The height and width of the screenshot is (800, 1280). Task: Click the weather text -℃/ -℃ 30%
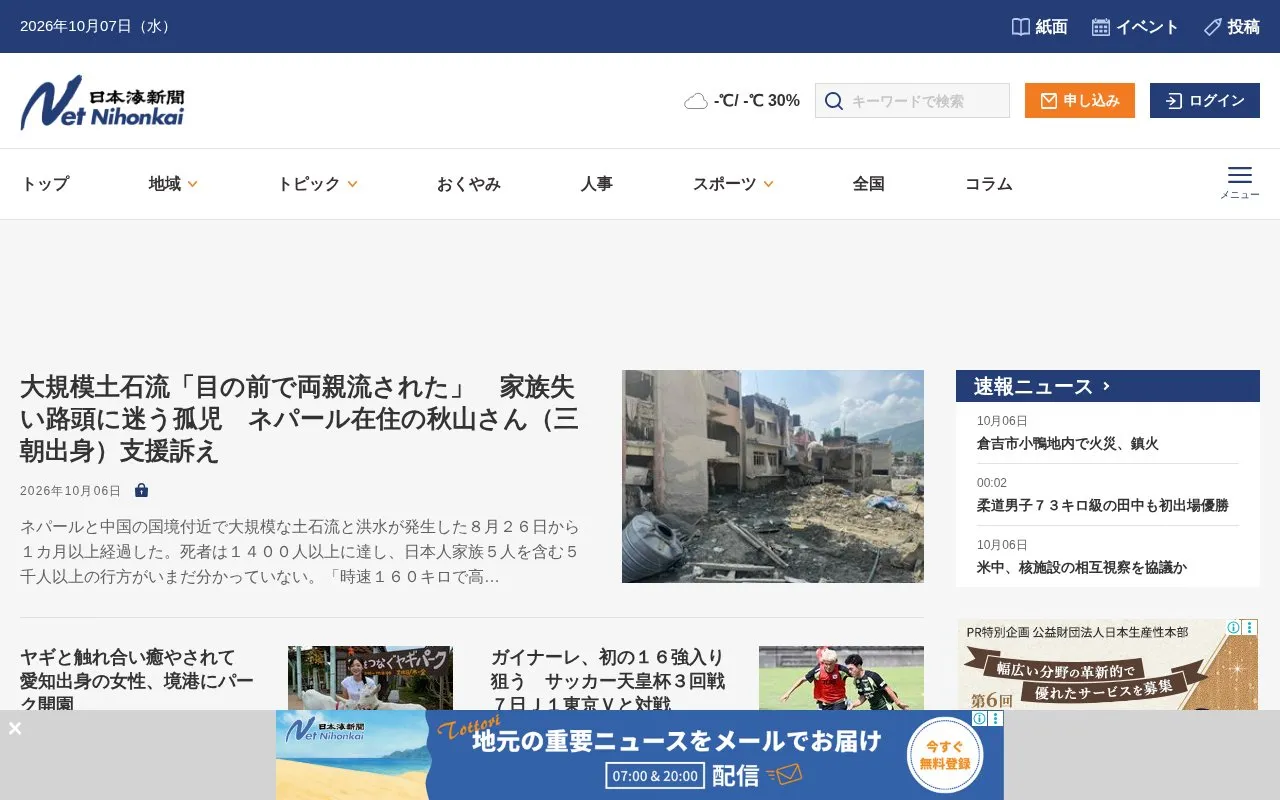(x=757, y=101)
